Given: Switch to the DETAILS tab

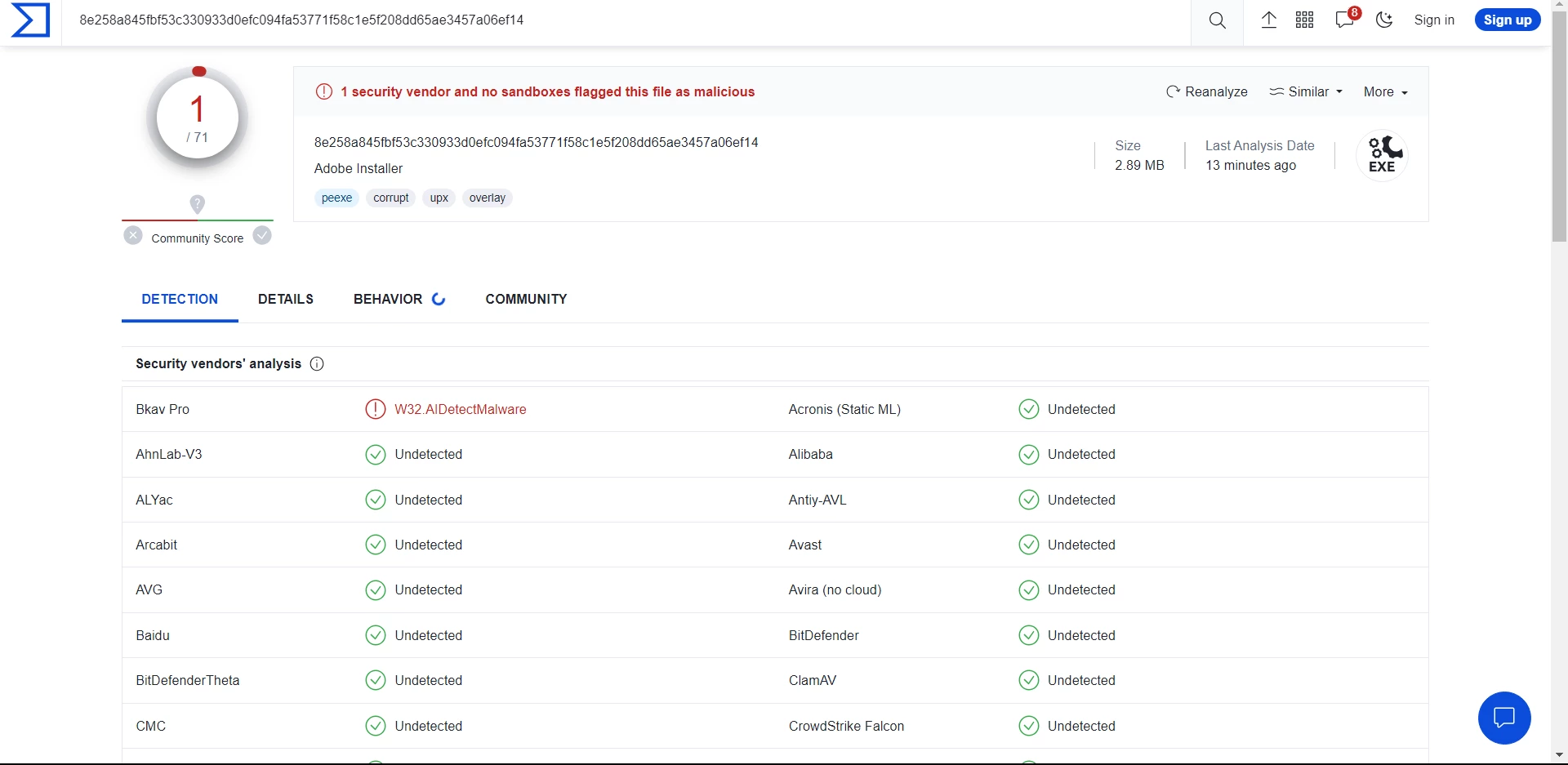Looking at the screenshot, I should (x=286, y=300).
